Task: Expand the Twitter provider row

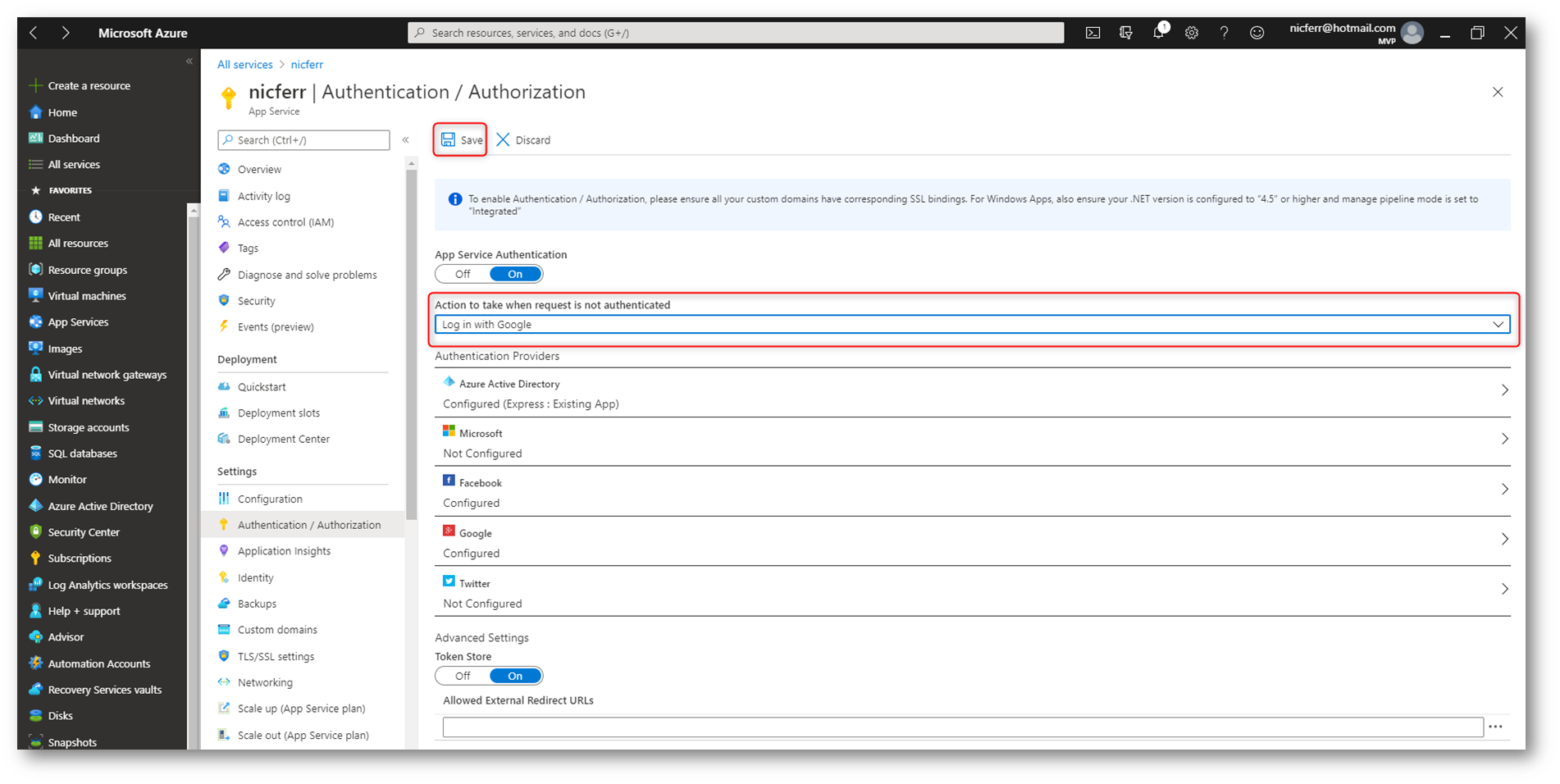Action: tap(972, 592)
